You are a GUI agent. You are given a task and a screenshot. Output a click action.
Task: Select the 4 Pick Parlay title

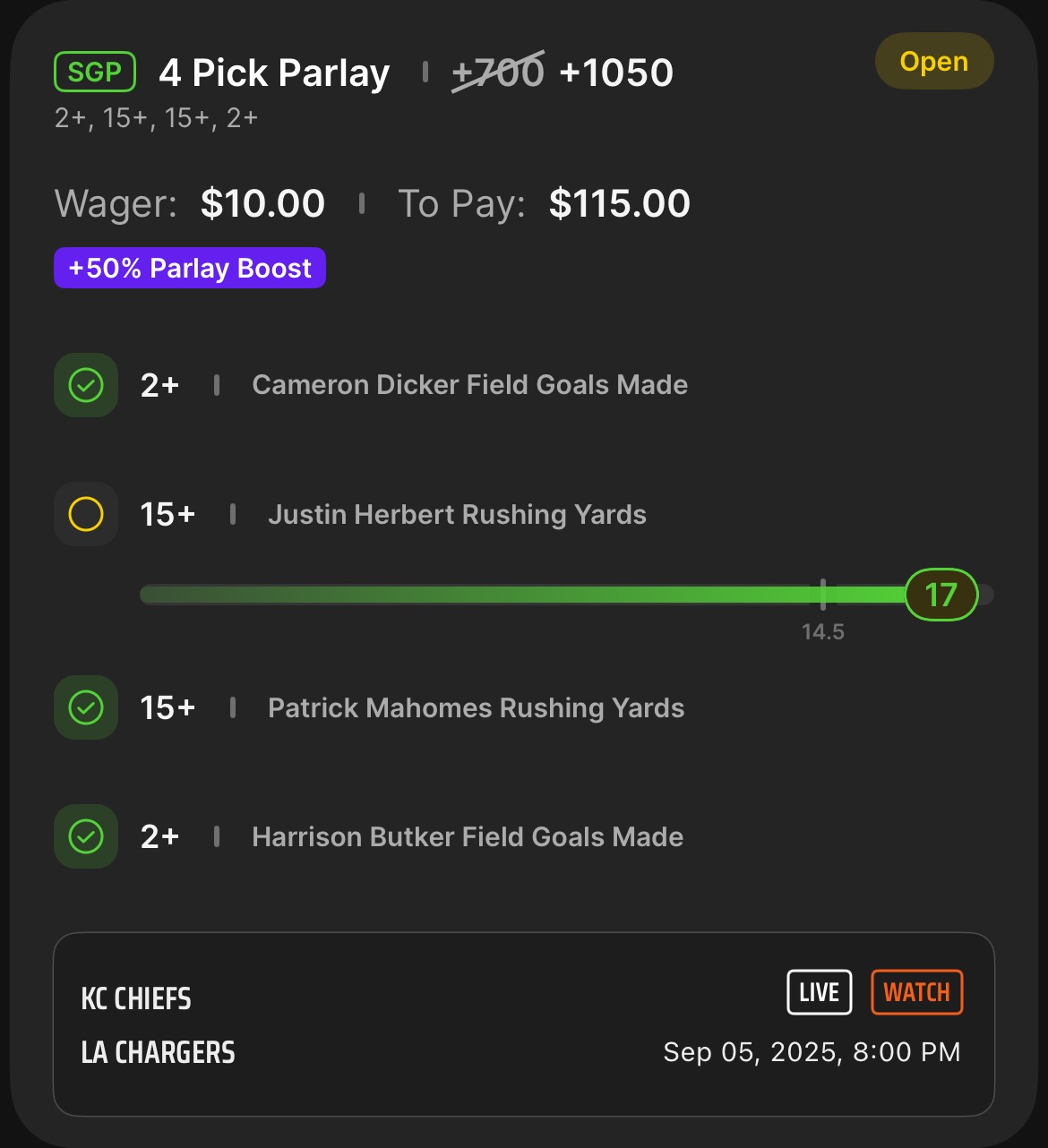274,73
